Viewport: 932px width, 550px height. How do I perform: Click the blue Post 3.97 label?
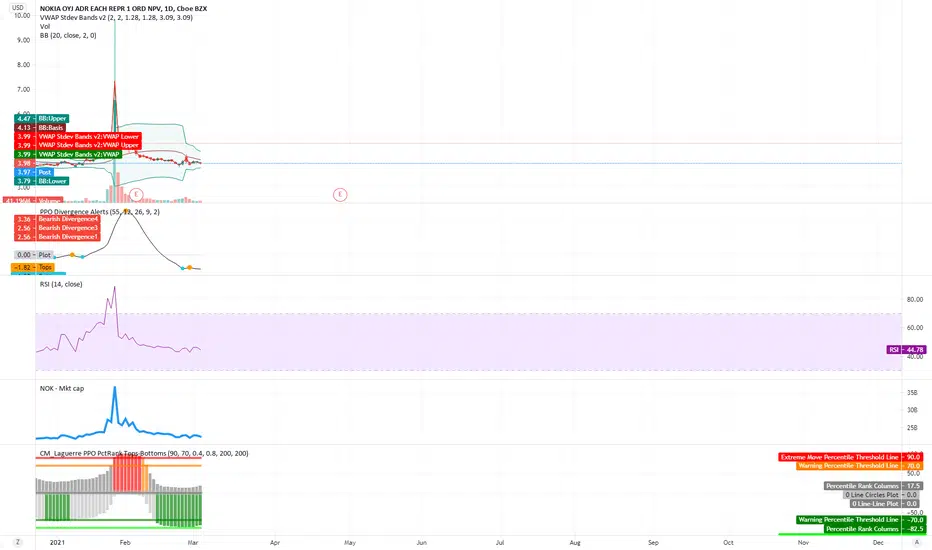point(34,172)
